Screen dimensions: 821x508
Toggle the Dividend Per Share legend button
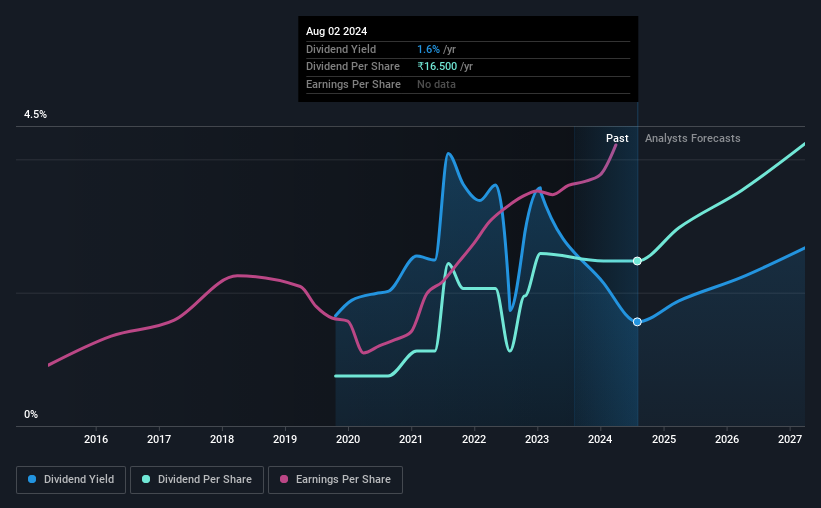[197, 479]
